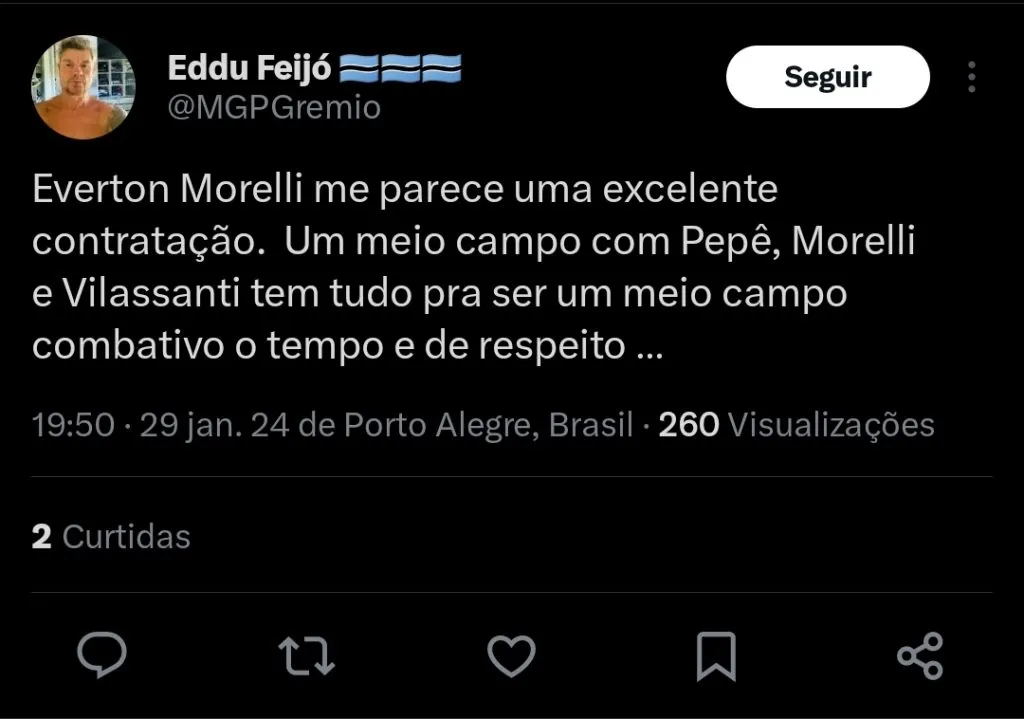The height and width of the screenshot is (719, 1024).
Task: Share the tweet via the share icon
Action: point(920,656)
